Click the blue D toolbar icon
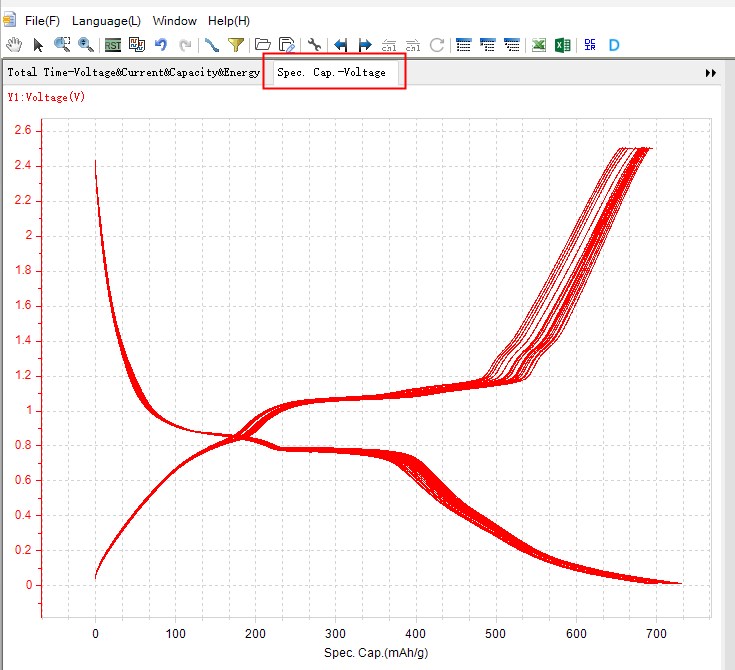Viewport: 735px width, 670px height. pos(614,45)
